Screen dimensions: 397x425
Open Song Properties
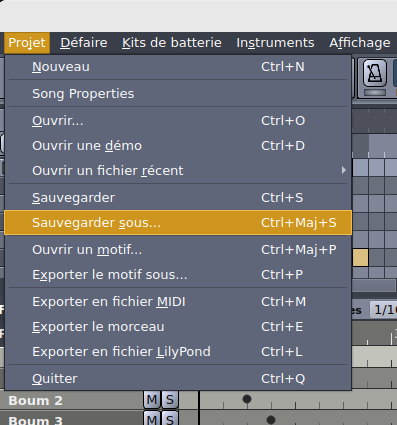tap(178, 94)
